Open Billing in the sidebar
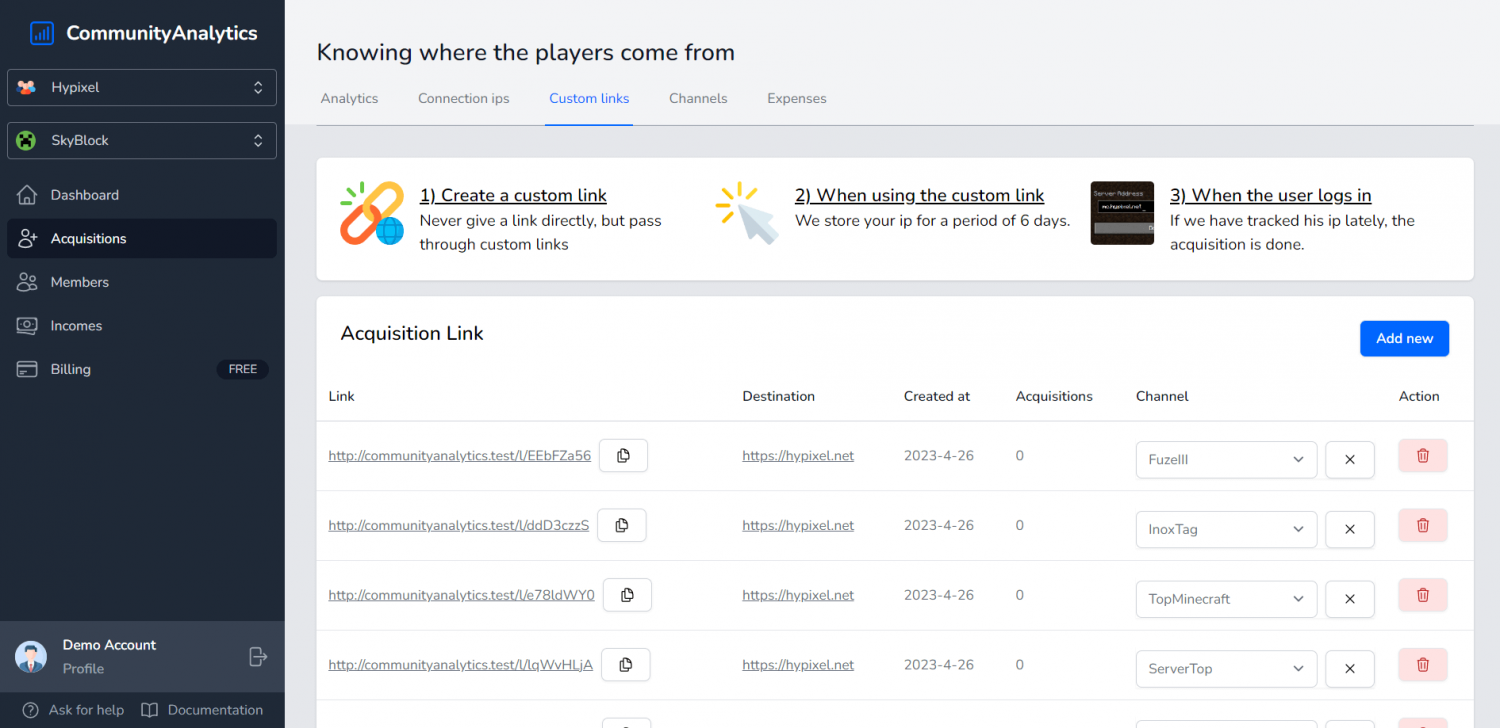Screen dimensions: 1500x728 coord(142,369)
